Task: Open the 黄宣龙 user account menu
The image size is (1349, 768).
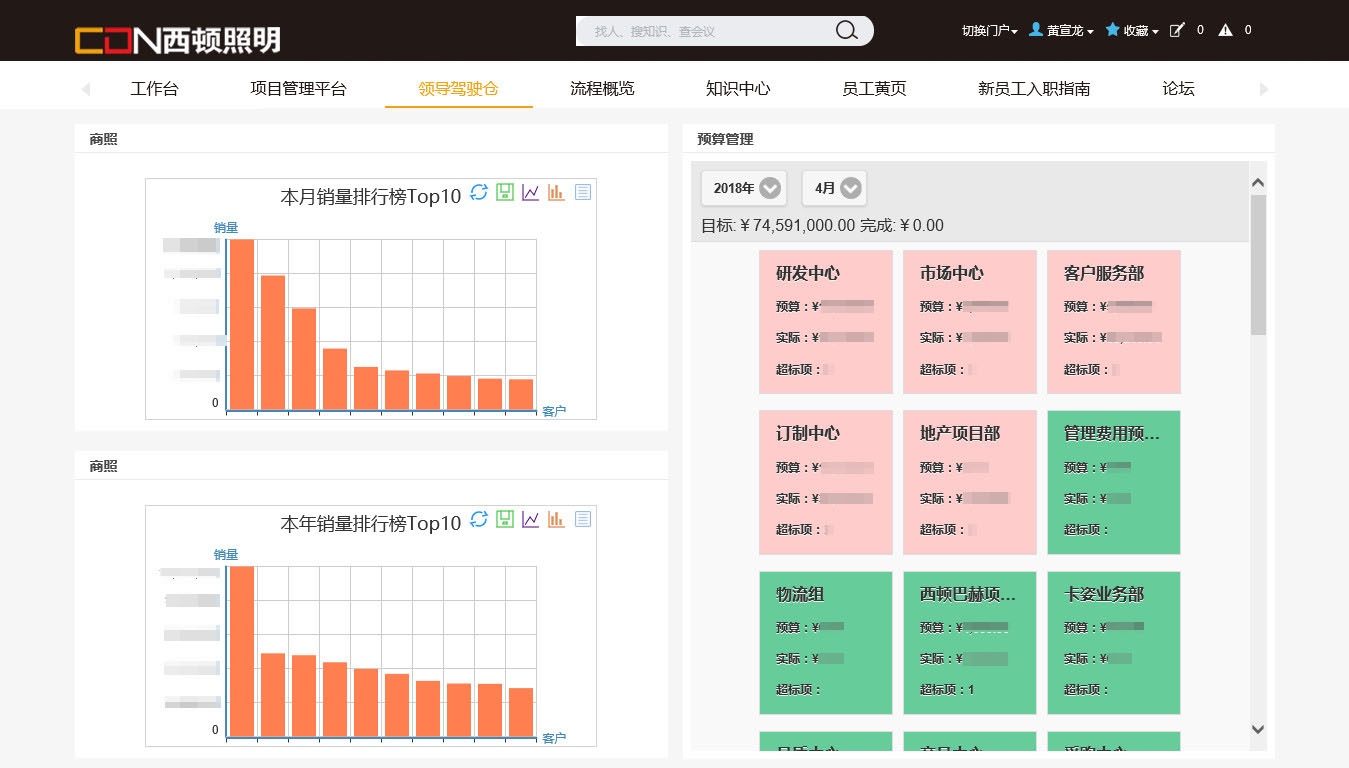Action: pos(1061,31)
